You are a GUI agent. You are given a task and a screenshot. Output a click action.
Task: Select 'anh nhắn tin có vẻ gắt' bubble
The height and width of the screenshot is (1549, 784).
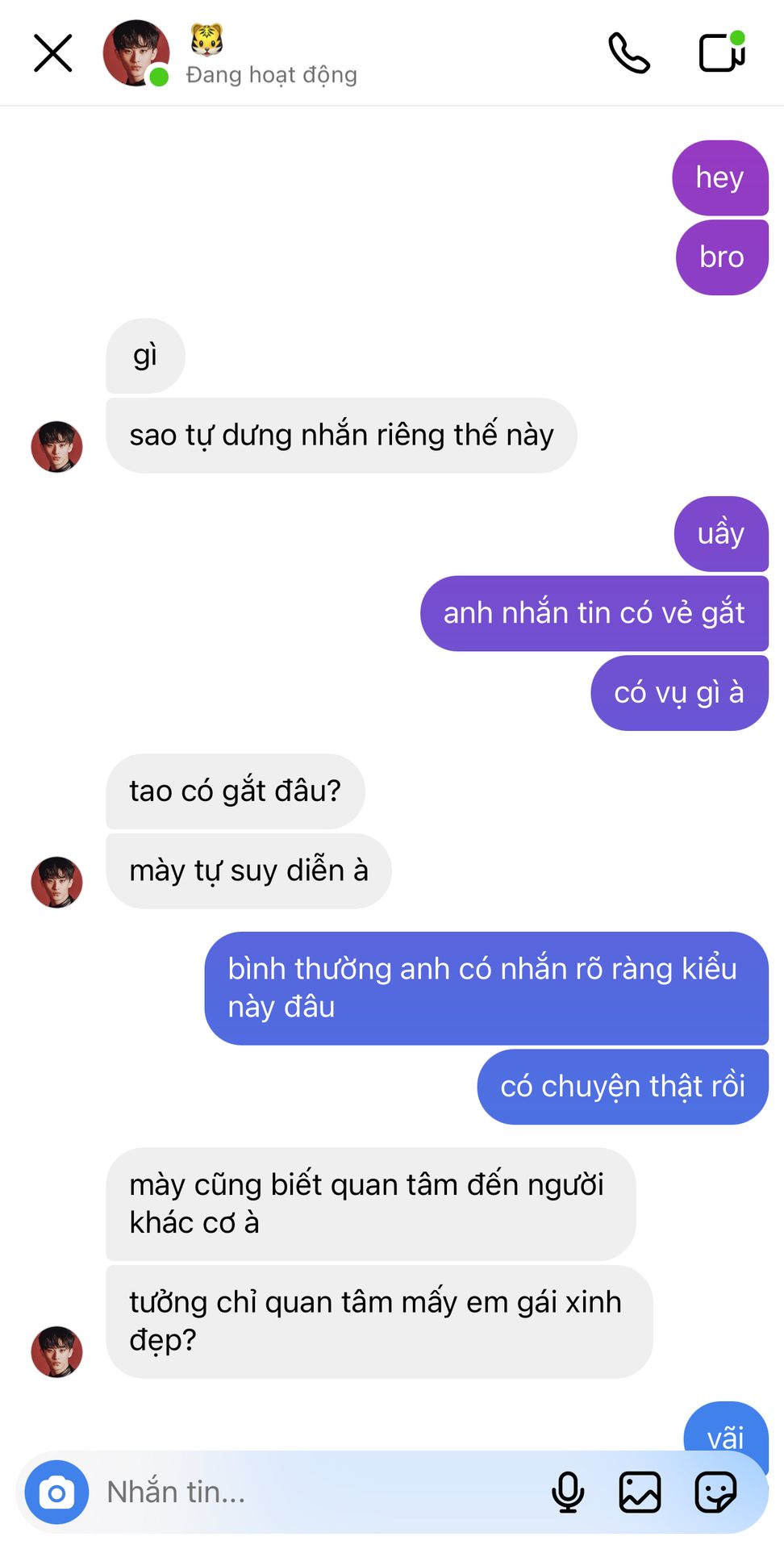click(594, 613)
